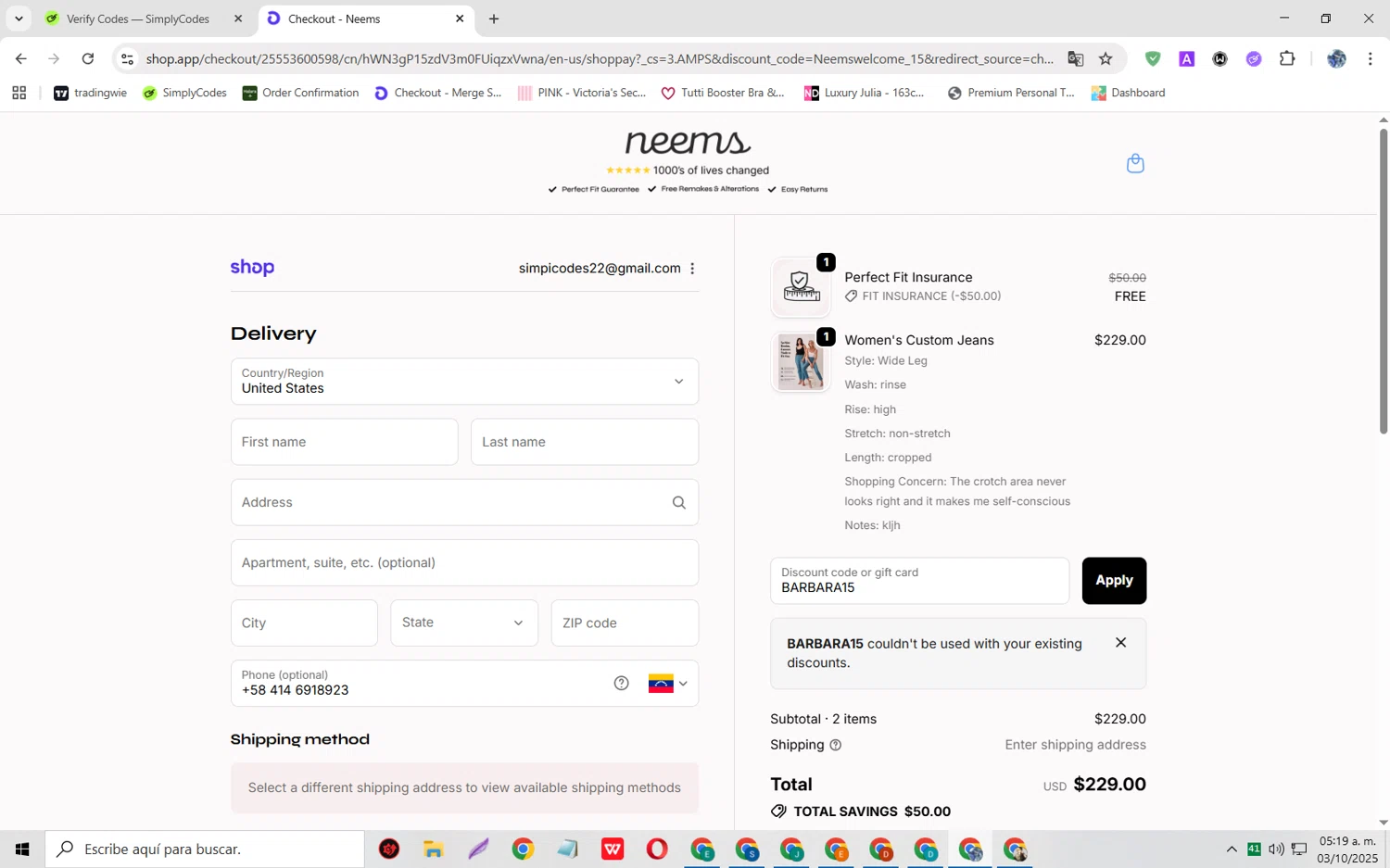Open the Checkout - Merge S... bookmark
Viewport: 1390px width, 868px height.
point(437,93)
